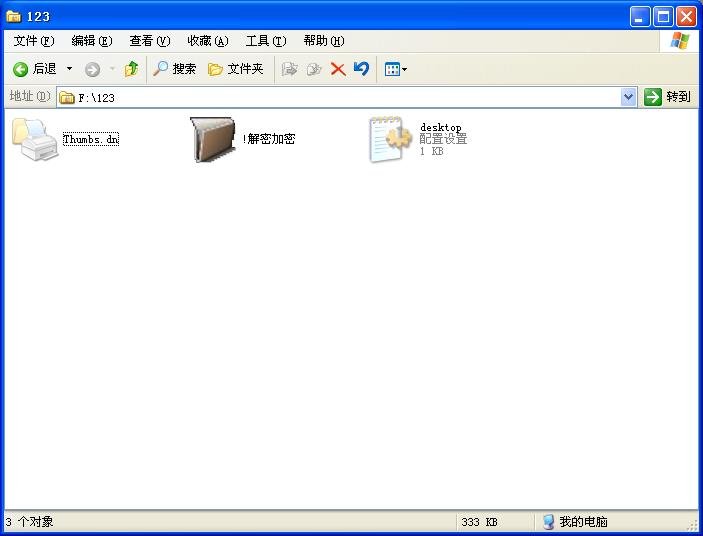
Task: Maximize the 123 window
Action: click(663, 17)
